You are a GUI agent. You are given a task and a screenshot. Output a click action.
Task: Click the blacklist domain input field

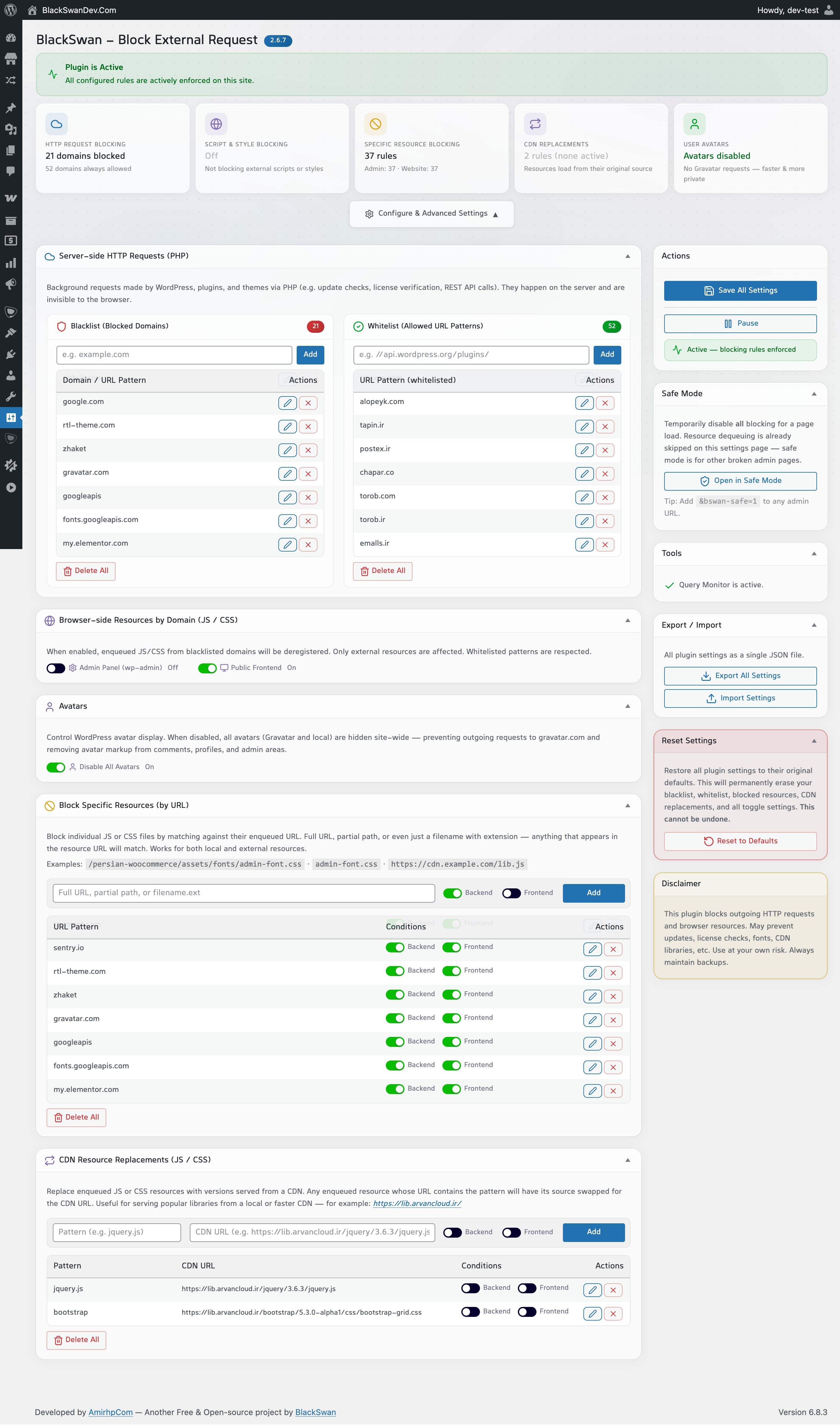click(174, 355)
